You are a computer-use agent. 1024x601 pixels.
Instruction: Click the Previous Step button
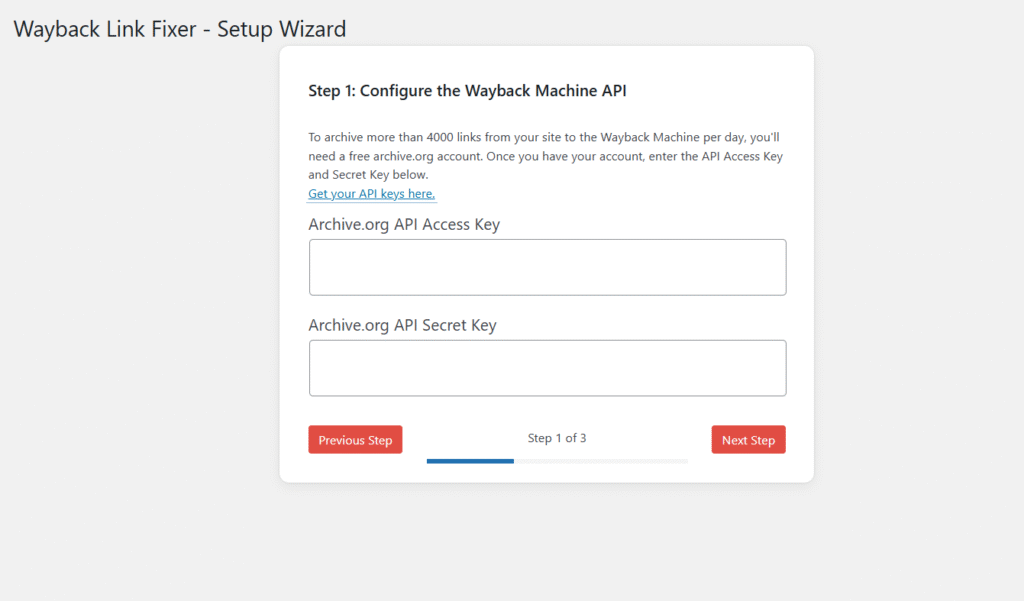355,440
